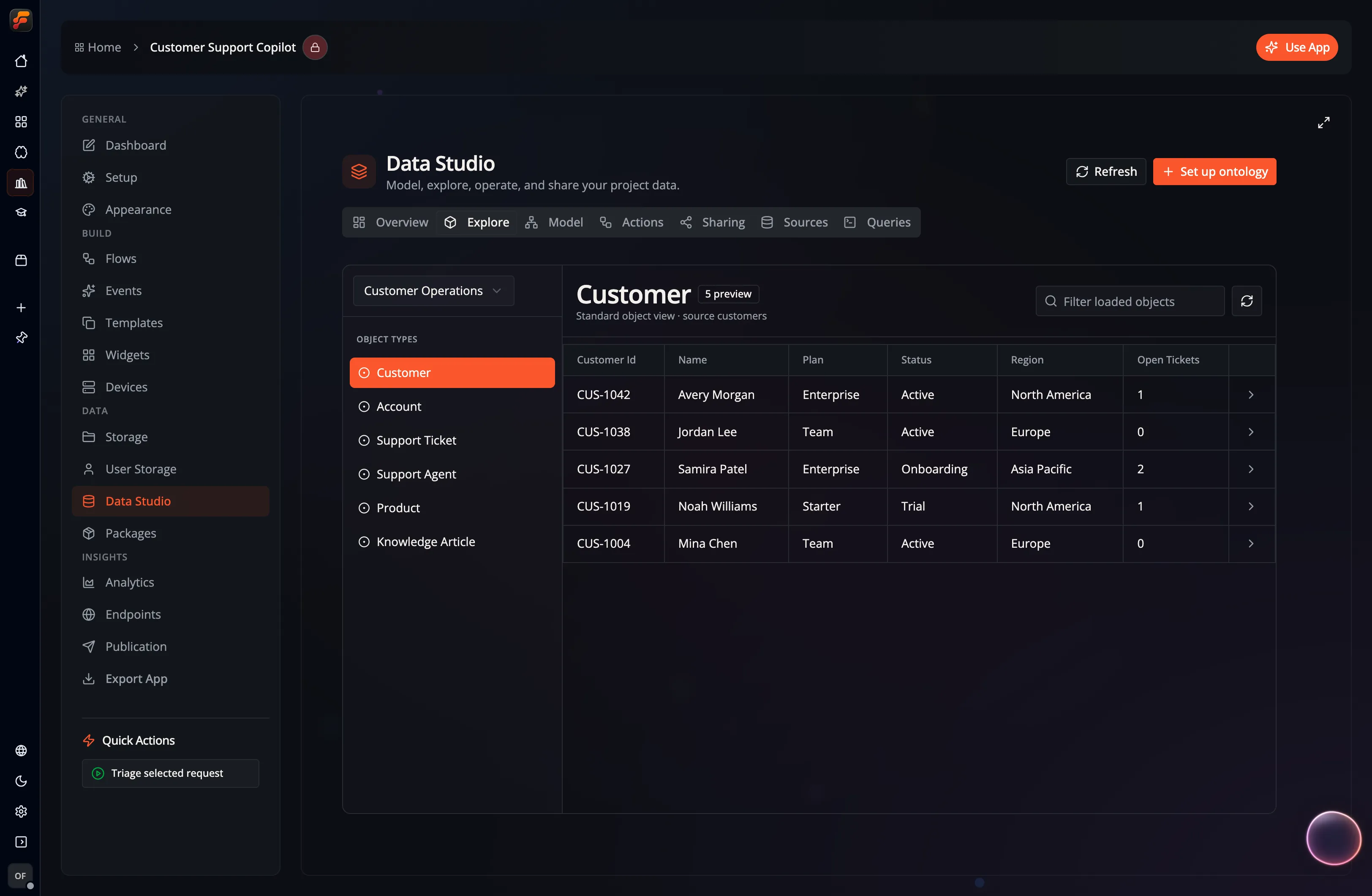Select the Knowledge Article object type
This screenshot has width=1372, height=896.
click(452, 542)
